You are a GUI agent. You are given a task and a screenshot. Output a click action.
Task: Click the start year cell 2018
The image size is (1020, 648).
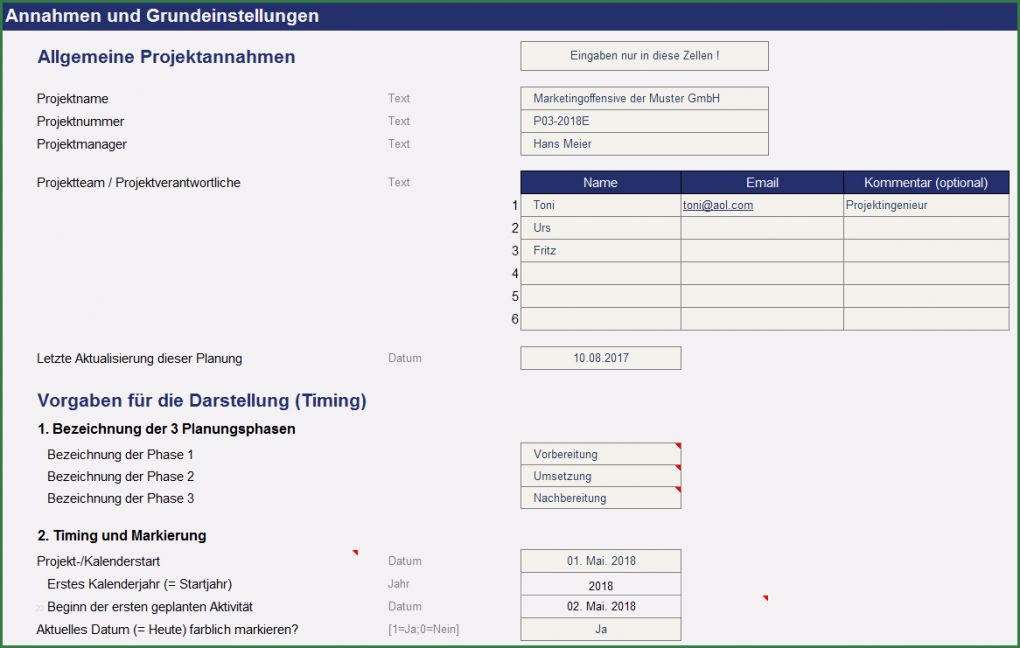(600, 585)
